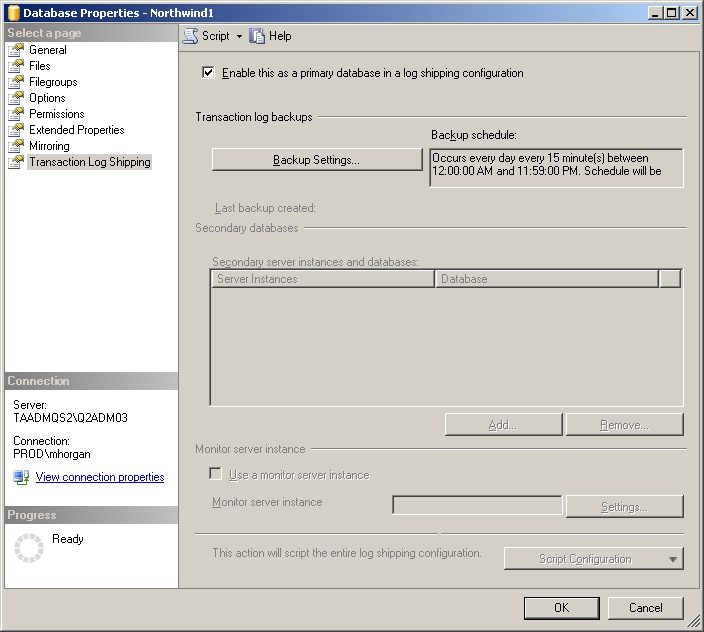The width and height of the screenshot is (704, 632).
Task: Click the Permissions page icon
Action: coord(16,114)
